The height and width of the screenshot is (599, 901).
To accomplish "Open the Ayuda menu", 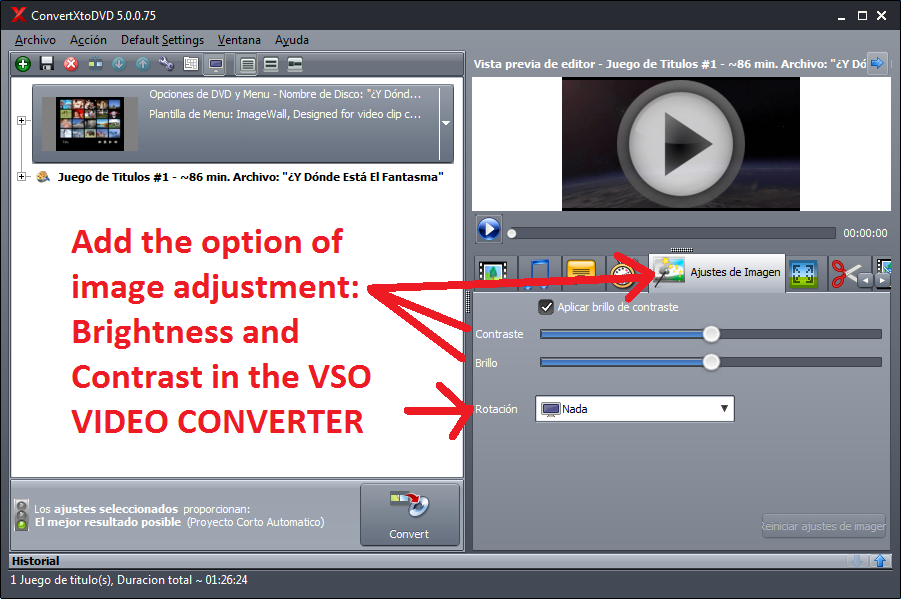I will click(x=291, y=40).
